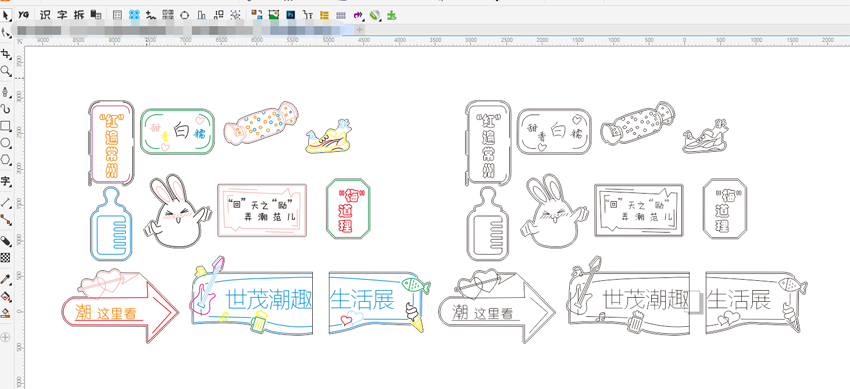Click the landscape picture icon
This screenshot has width=850, height=389.
[x=274, y=15]
